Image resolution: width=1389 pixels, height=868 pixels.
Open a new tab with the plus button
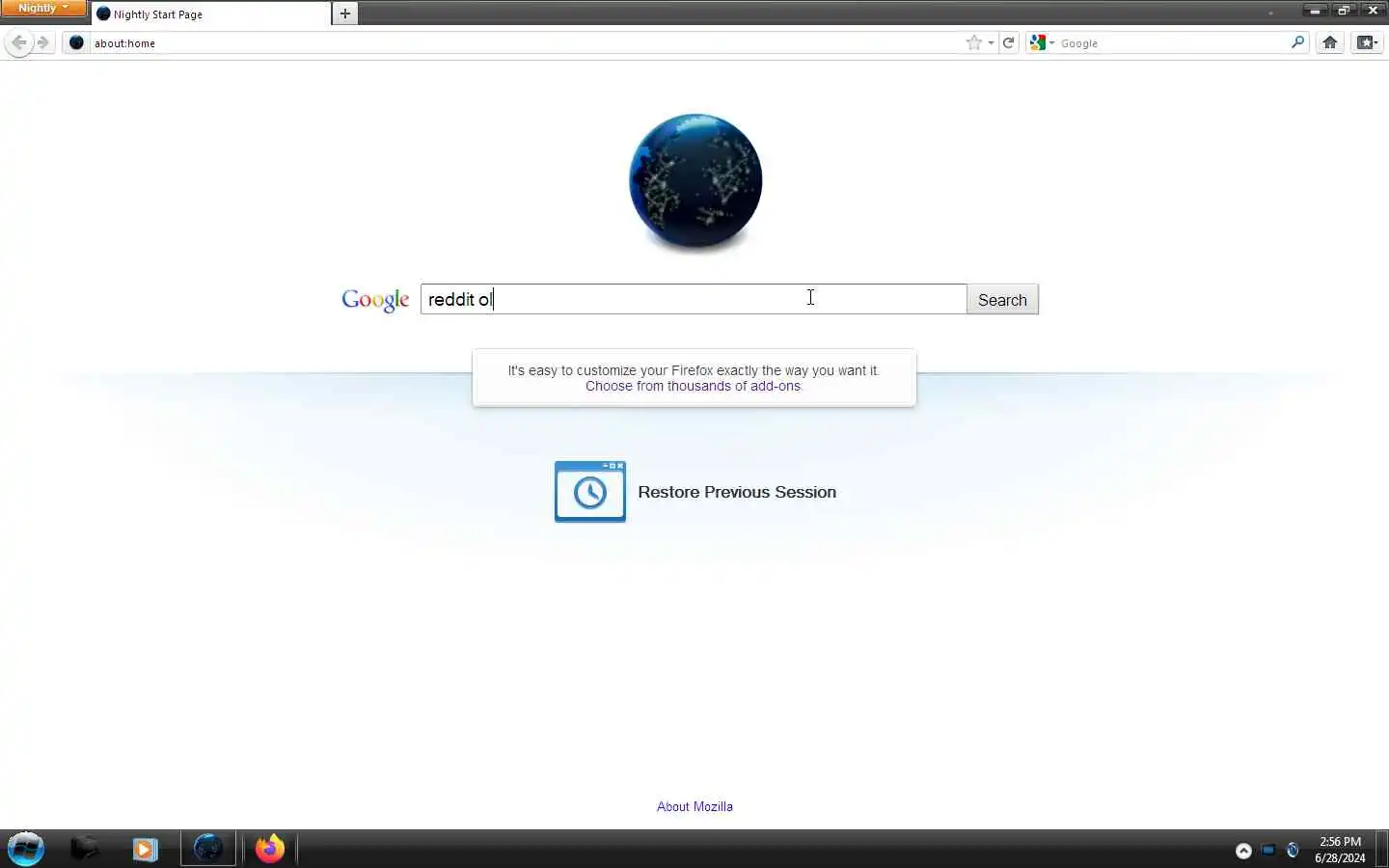tap(345, 14)
